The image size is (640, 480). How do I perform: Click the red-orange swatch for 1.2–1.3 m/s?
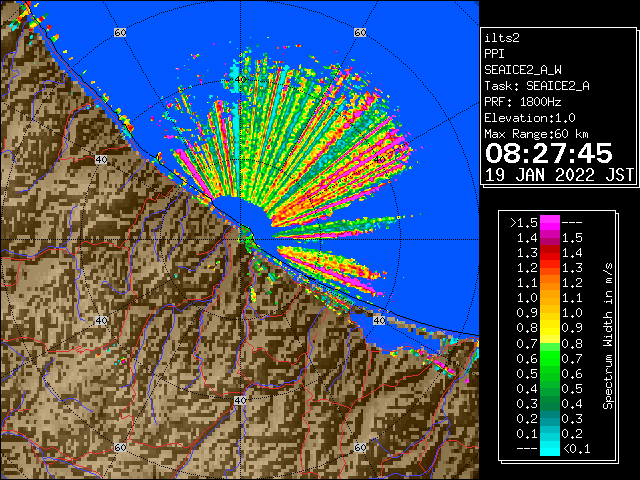550,268
